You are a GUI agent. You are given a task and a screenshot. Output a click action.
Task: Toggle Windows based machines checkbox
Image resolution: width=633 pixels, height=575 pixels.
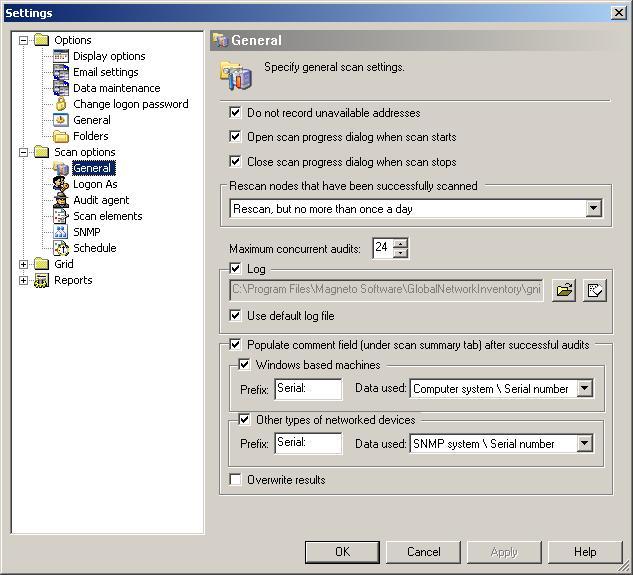tap(244, 365)
